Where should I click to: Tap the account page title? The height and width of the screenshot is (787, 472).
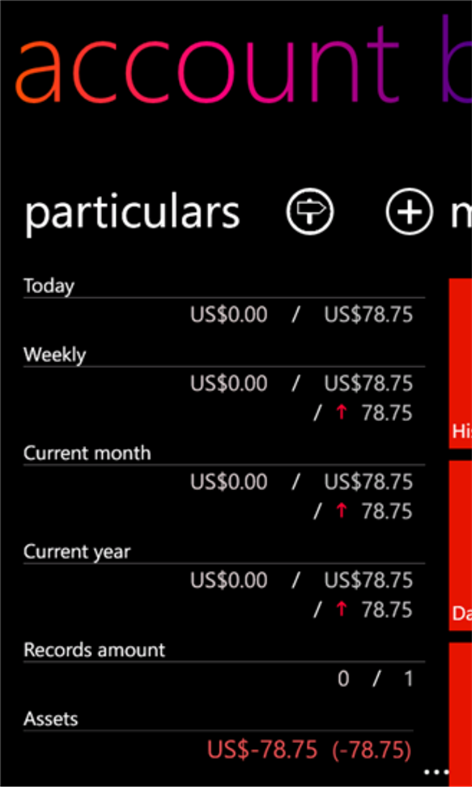[x=206, y=63]
